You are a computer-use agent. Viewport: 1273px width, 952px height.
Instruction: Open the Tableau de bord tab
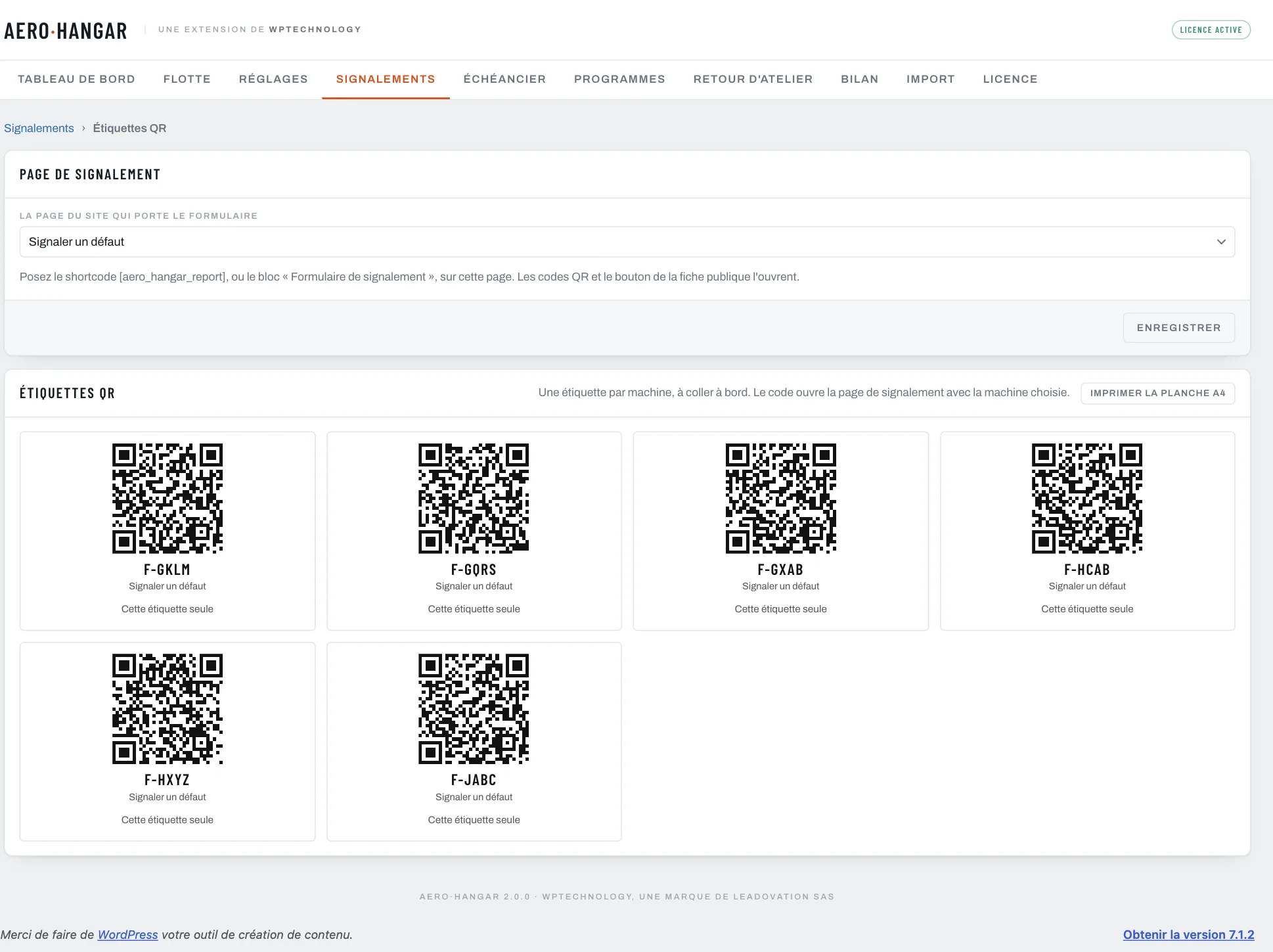tap(76, 79)
